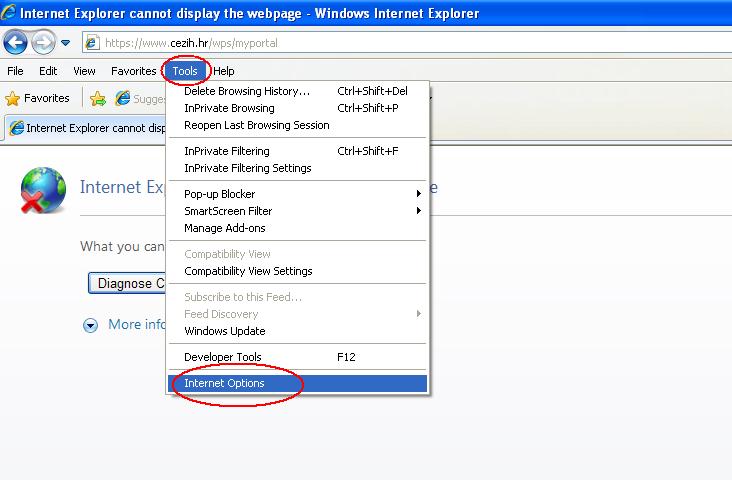Viewport: 732px width, 480px height.
Task: Choose Reopen Last Browsing Session
Action: 297,125
